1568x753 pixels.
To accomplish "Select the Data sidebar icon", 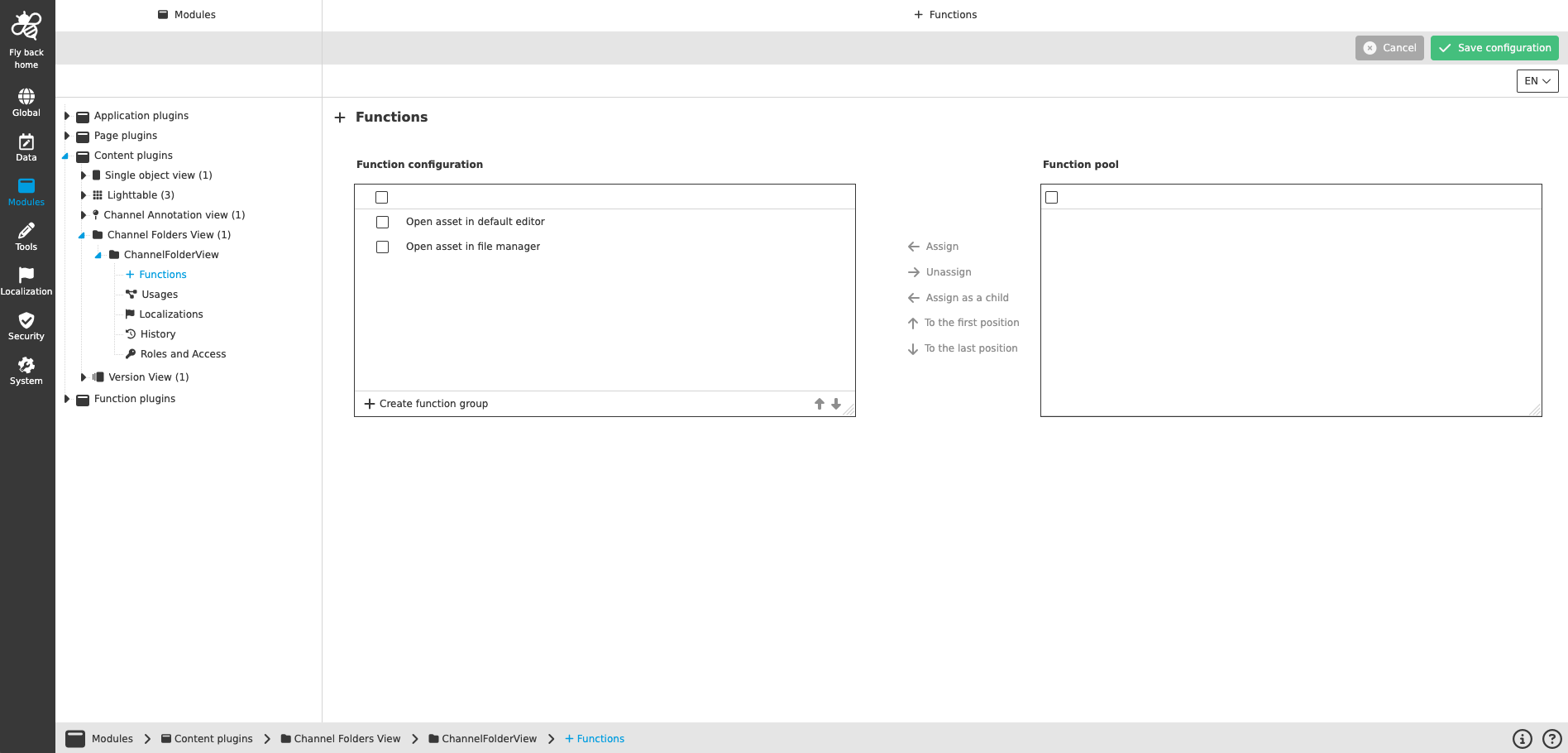I will 26,142.
